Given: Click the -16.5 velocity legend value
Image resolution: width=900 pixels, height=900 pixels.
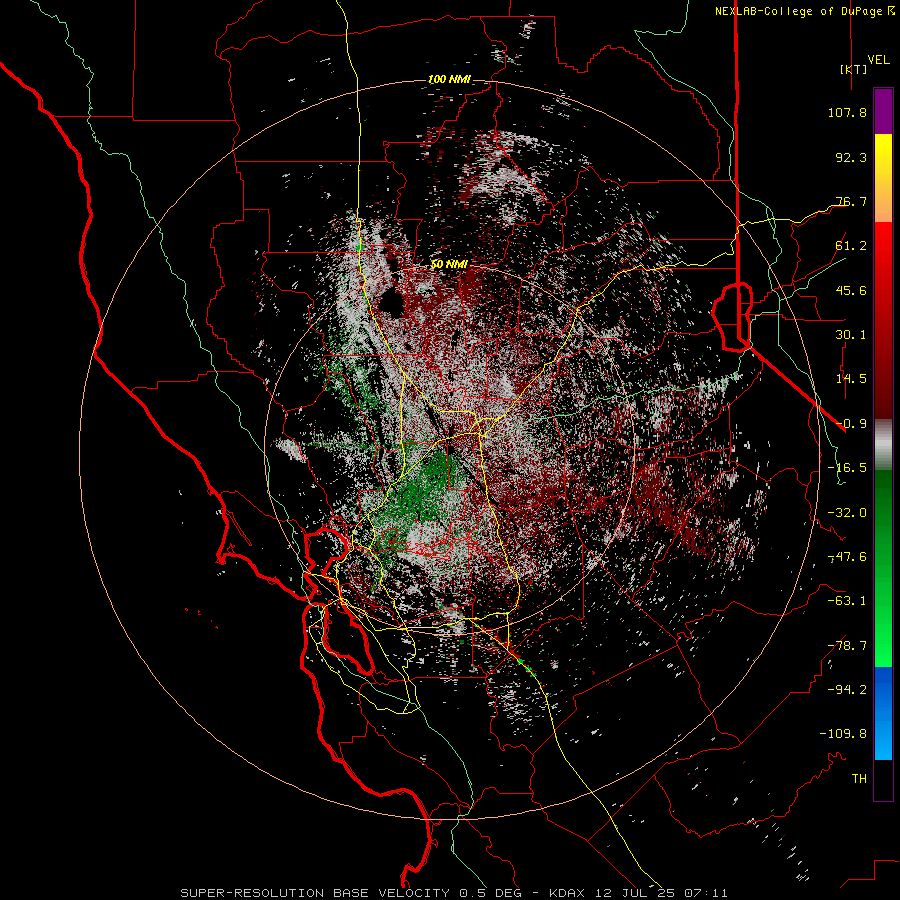Looking at the screenshot, I should click(x=847, y=468).
